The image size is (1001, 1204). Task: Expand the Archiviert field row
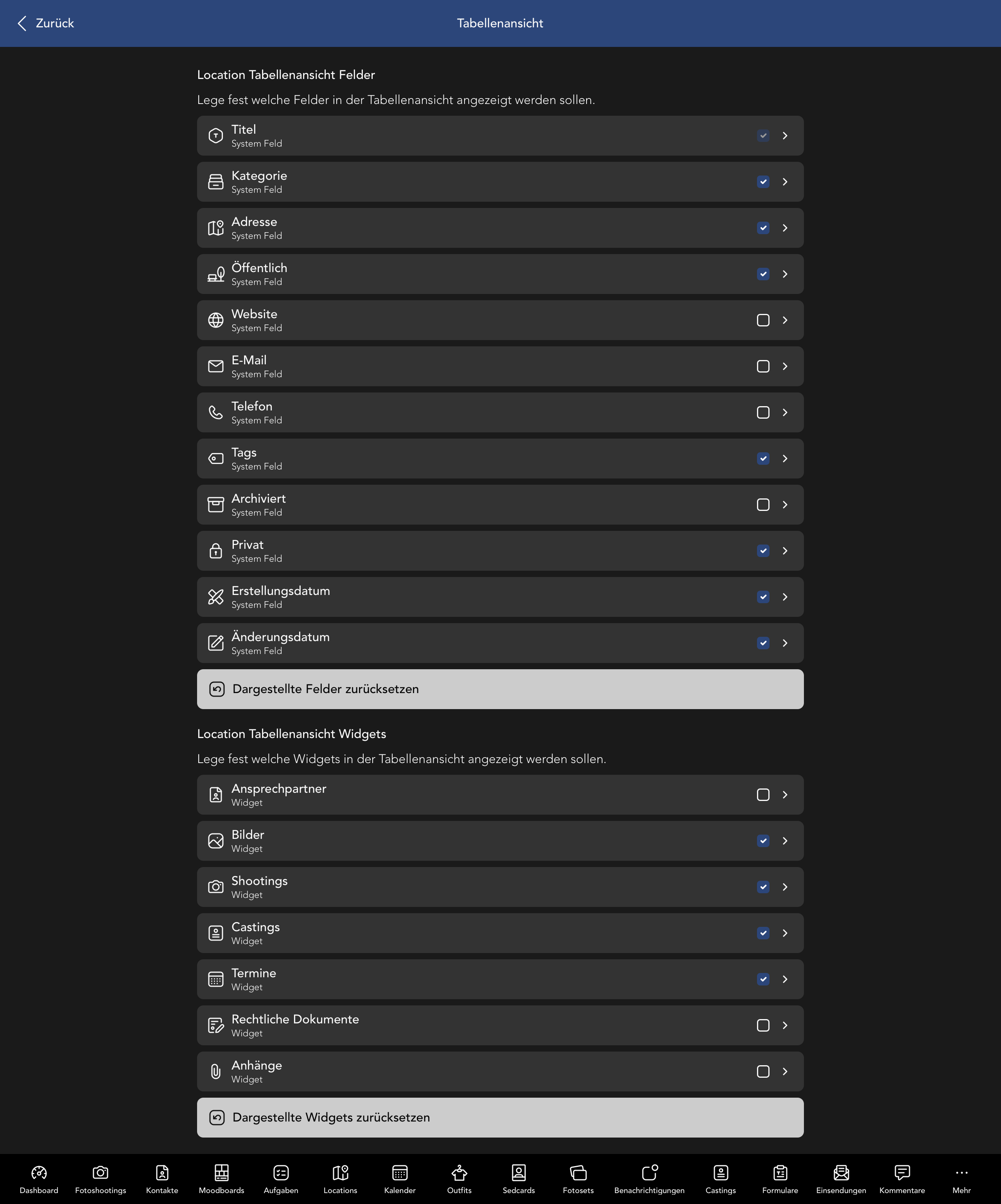785,505
